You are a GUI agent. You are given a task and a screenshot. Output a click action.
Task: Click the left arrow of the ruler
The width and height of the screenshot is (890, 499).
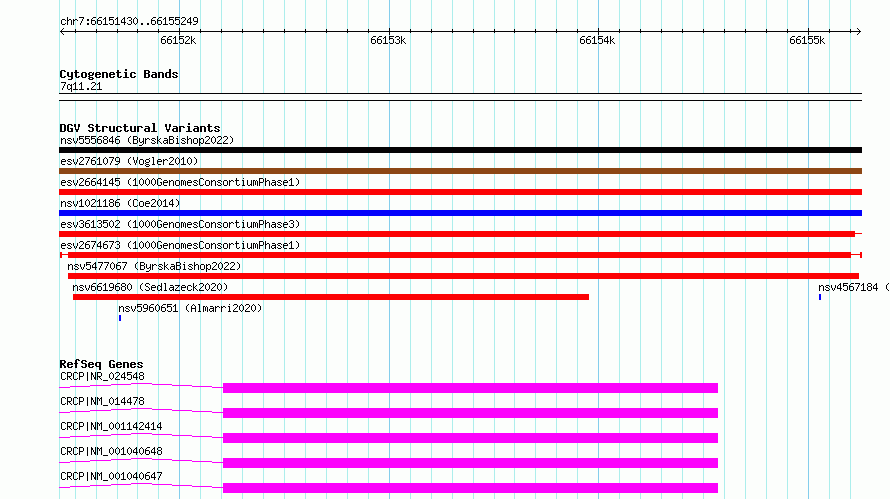click(62, 31)
